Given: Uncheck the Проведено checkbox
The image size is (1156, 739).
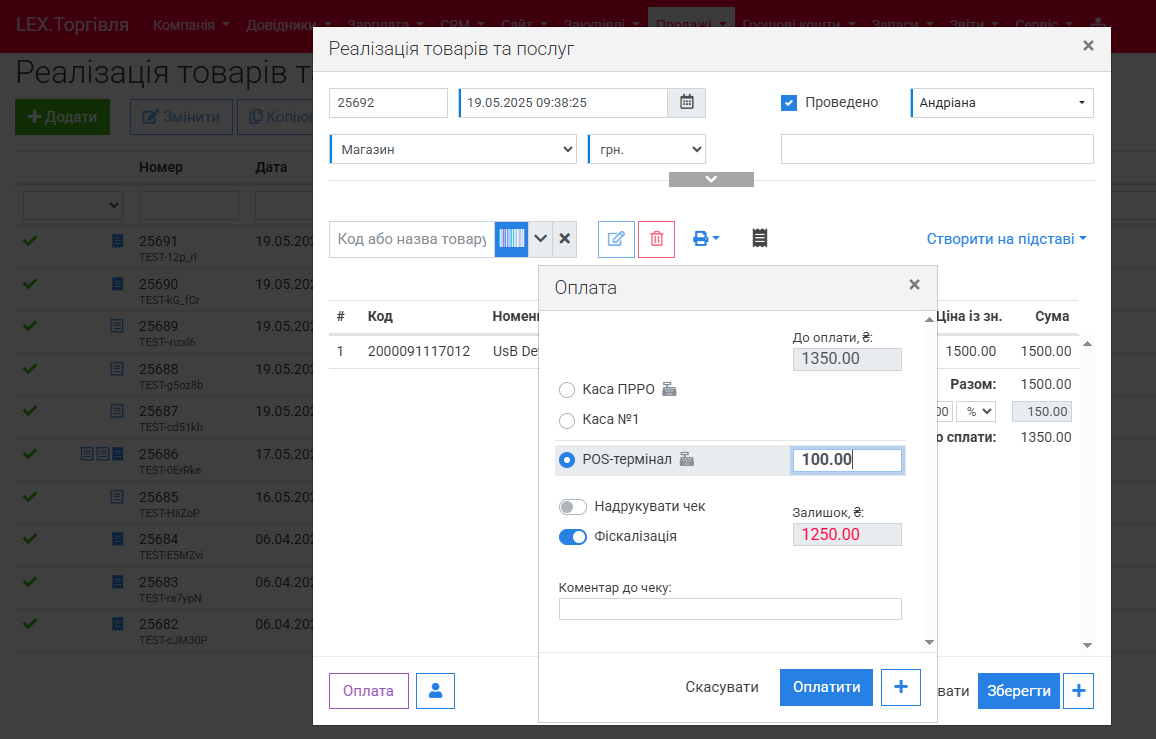Looking at the screenshot, I should pyautogui.click(x=789, y=103).
